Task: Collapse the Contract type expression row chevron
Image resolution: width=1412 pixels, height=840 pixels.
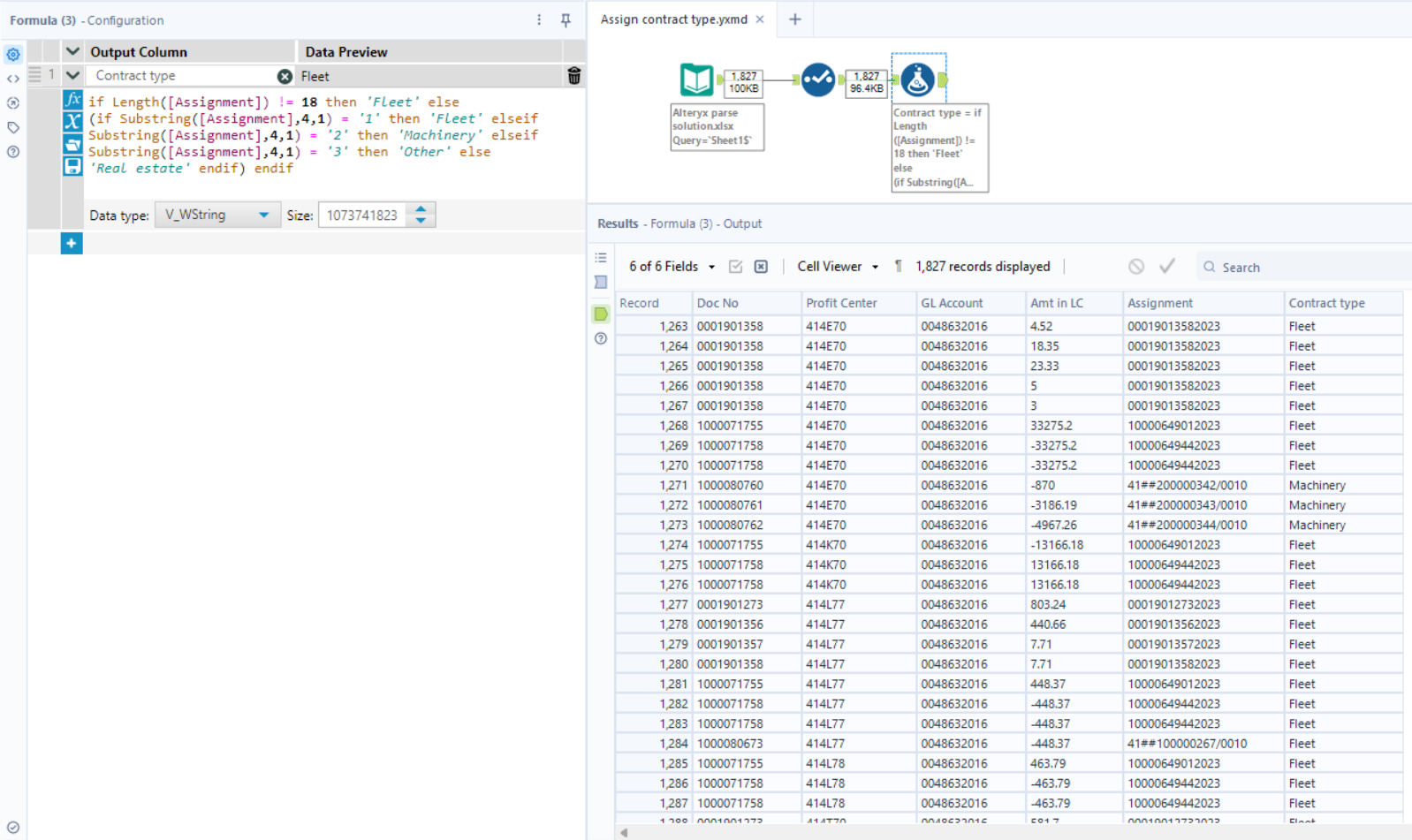Action: tap(72, 76)
